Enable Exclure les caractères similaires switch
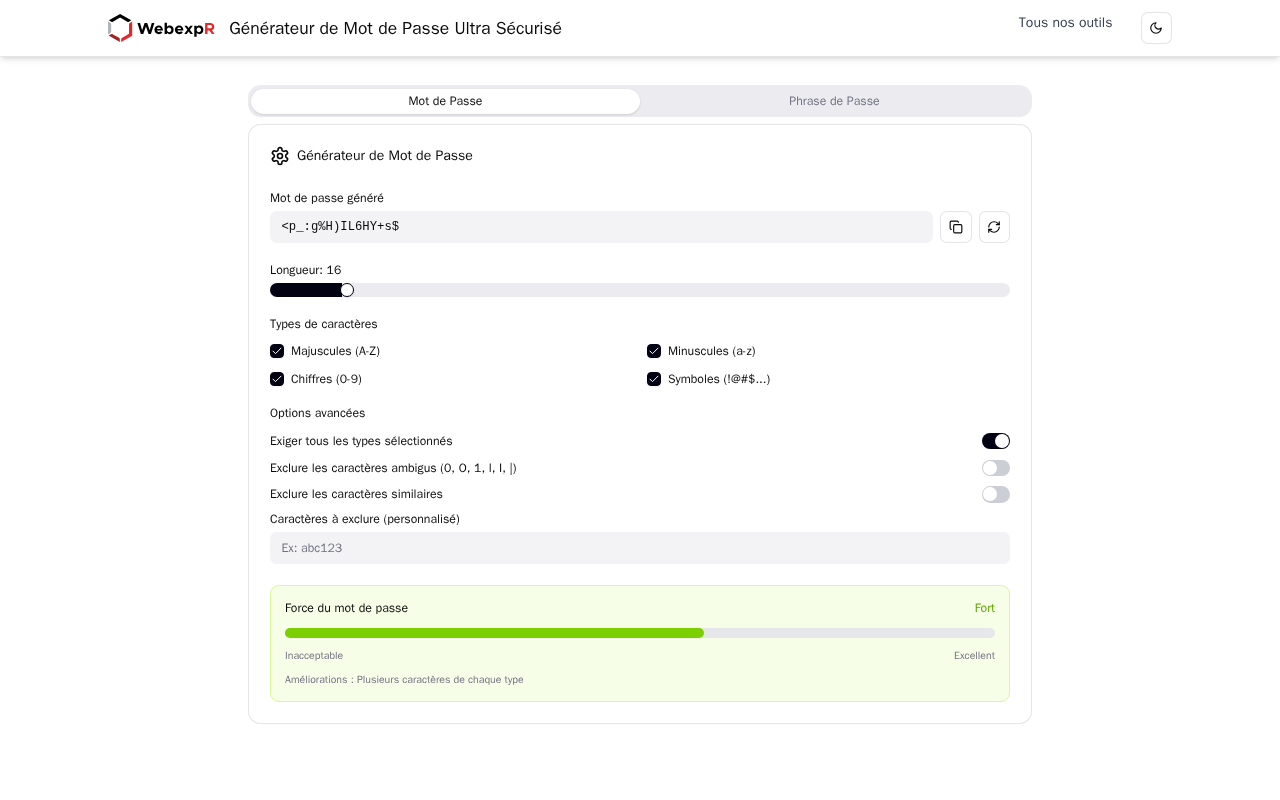This screenshot has width=1280, height=800. [996, 494]
